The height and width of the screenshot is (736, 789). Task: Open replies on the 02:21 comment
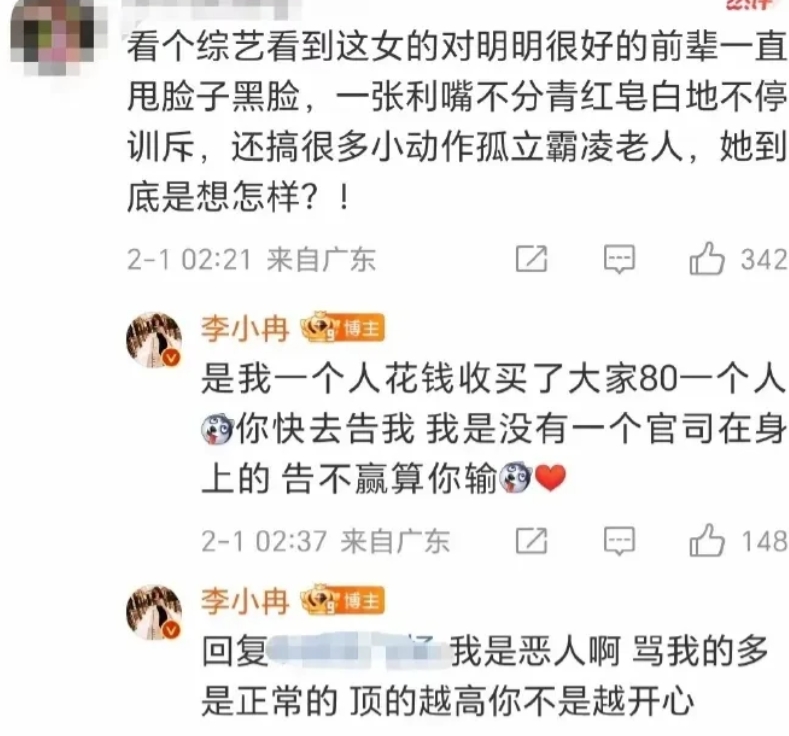[x=619, y=260]
